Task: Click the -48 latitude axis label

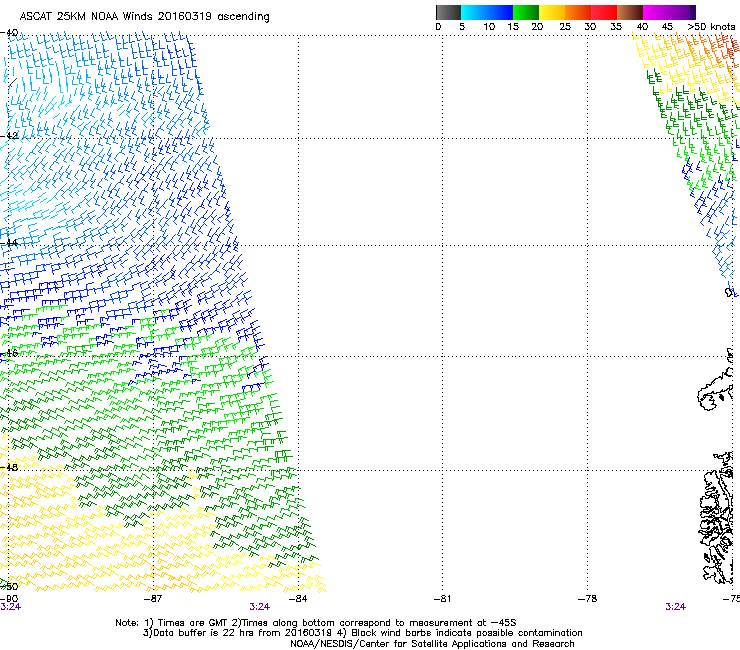Action: (x=9, y=467)
